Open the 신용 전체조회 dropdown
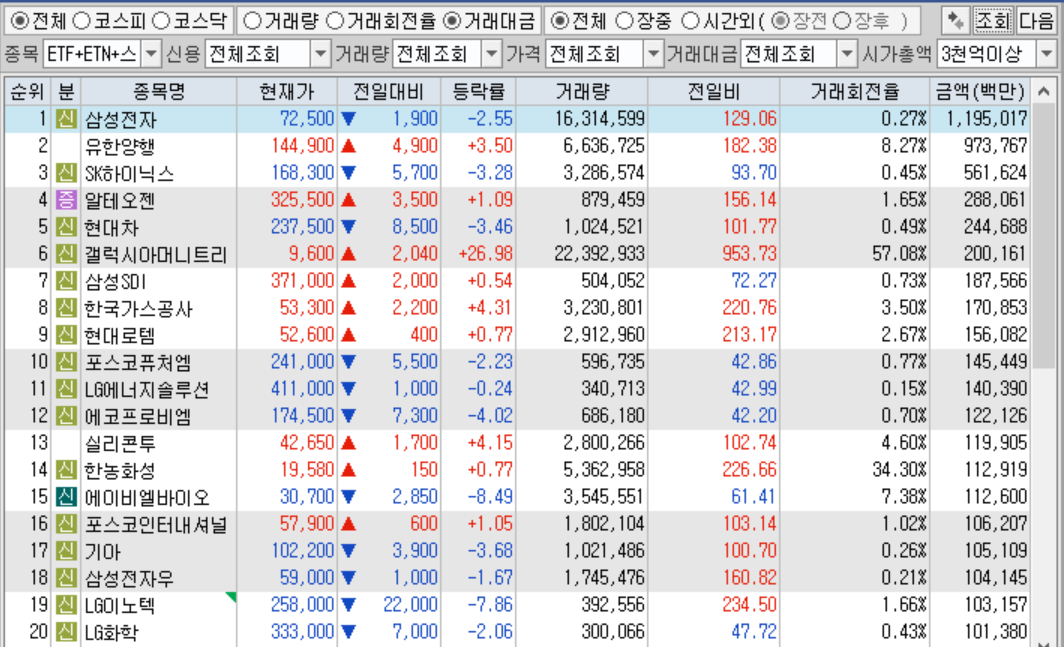This screenshot has height=647, width=1064. click(320, 54)
